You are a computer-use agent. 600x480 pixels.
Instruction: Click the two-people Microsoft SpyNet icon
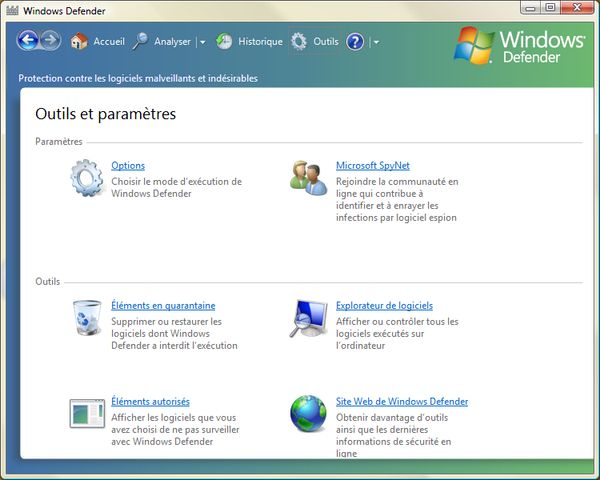tap(308, 177)
